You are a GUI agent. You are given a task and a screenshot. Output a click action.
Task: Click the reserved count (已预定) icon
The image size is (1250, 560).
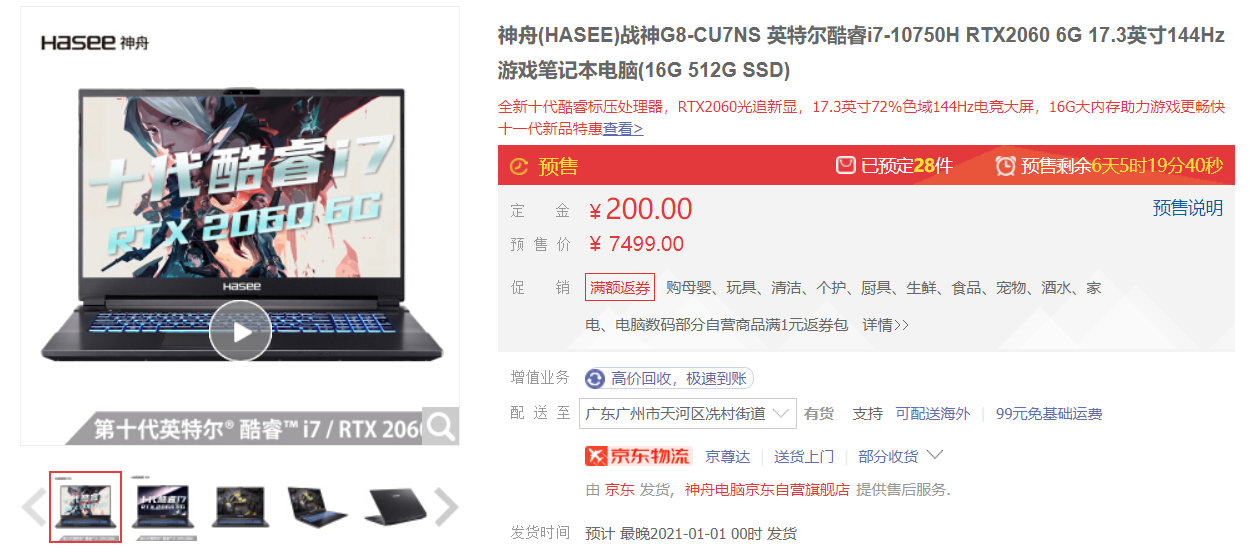click(846, 166)
